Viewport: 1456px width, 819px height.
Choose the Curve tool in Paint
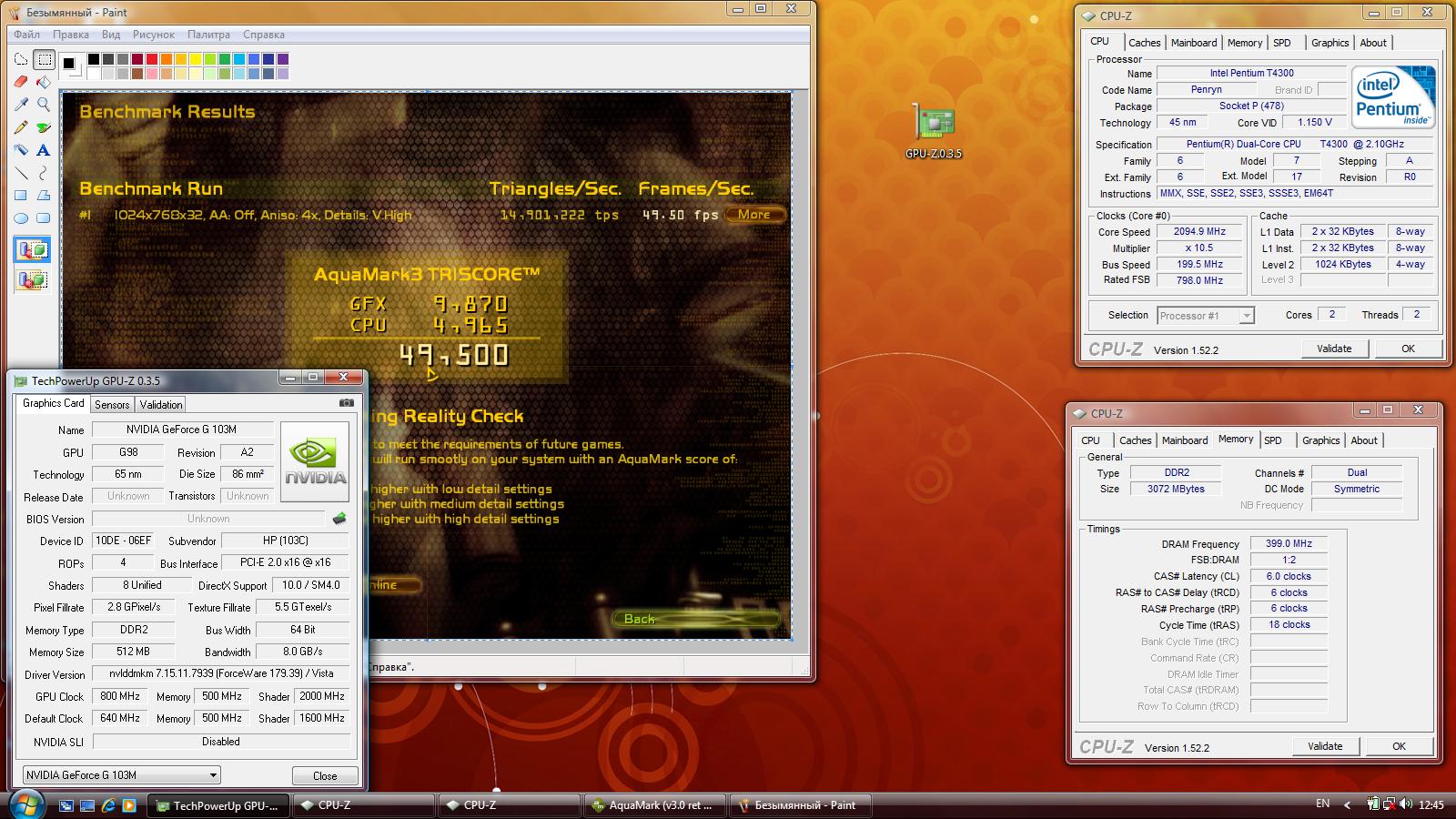pos(43,173)
